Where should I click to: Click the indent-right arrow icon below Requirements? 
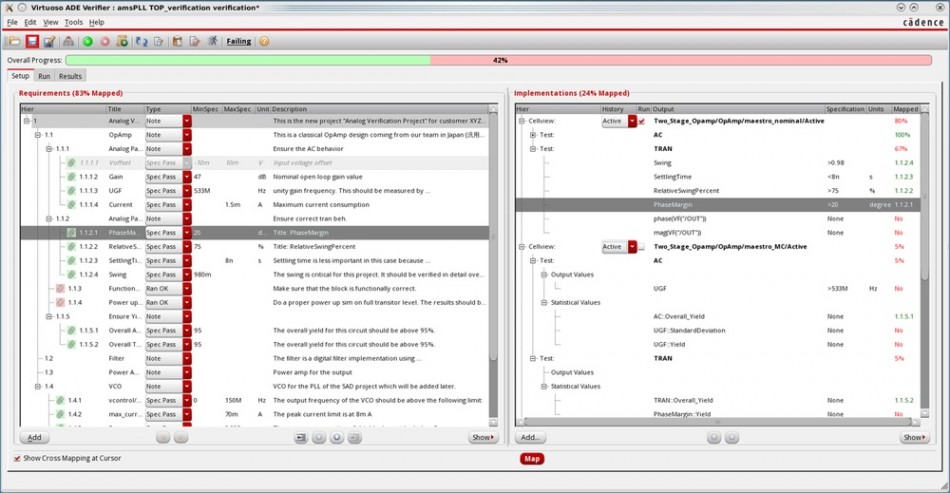click(354, 437)
